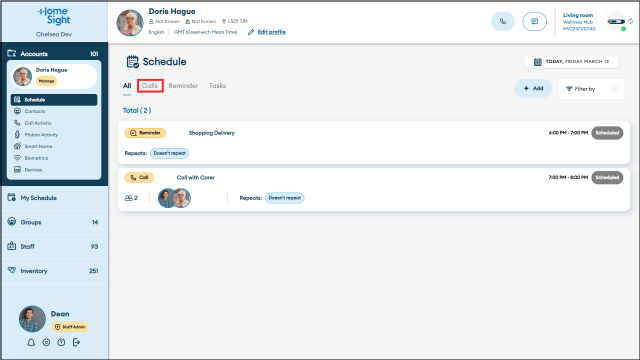Click the participants count icon
The image size is (640, 360).
click(x=129, y=198)
